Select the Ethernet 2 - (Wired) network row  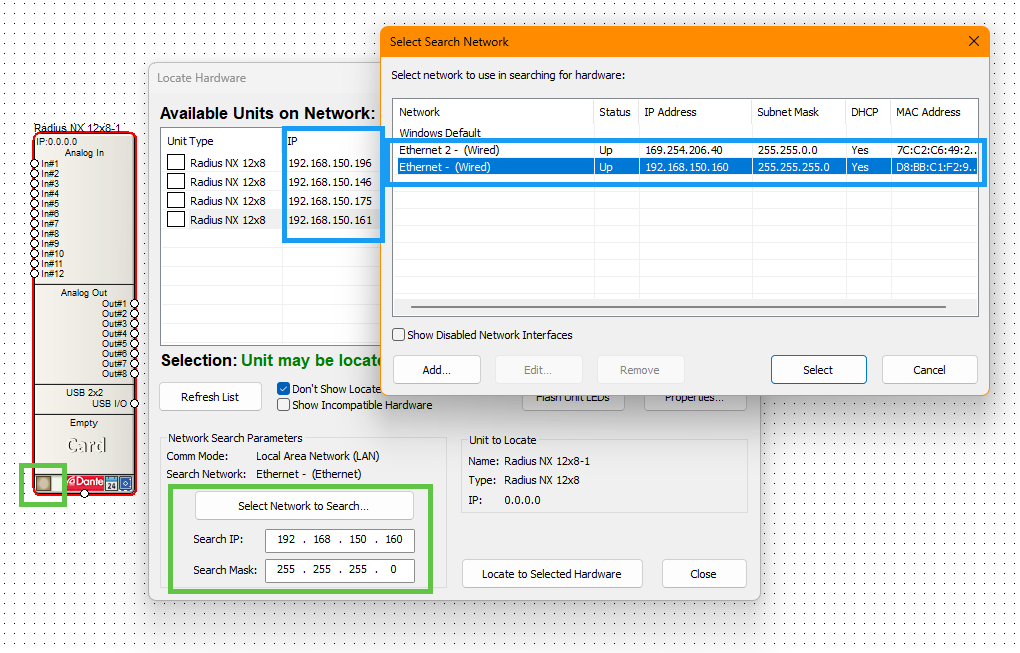[x=449, y=150]
